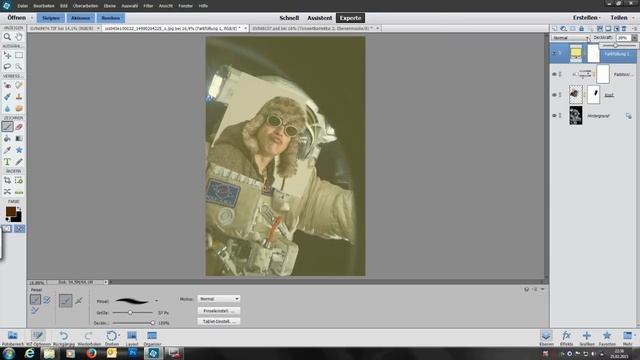Select the Sponge tool
The image size is (640, 360).
19,108
